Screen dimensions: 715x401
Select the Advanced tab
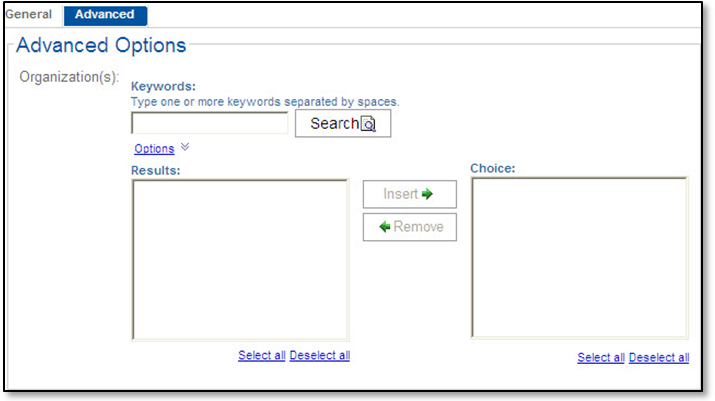point(105,14)
